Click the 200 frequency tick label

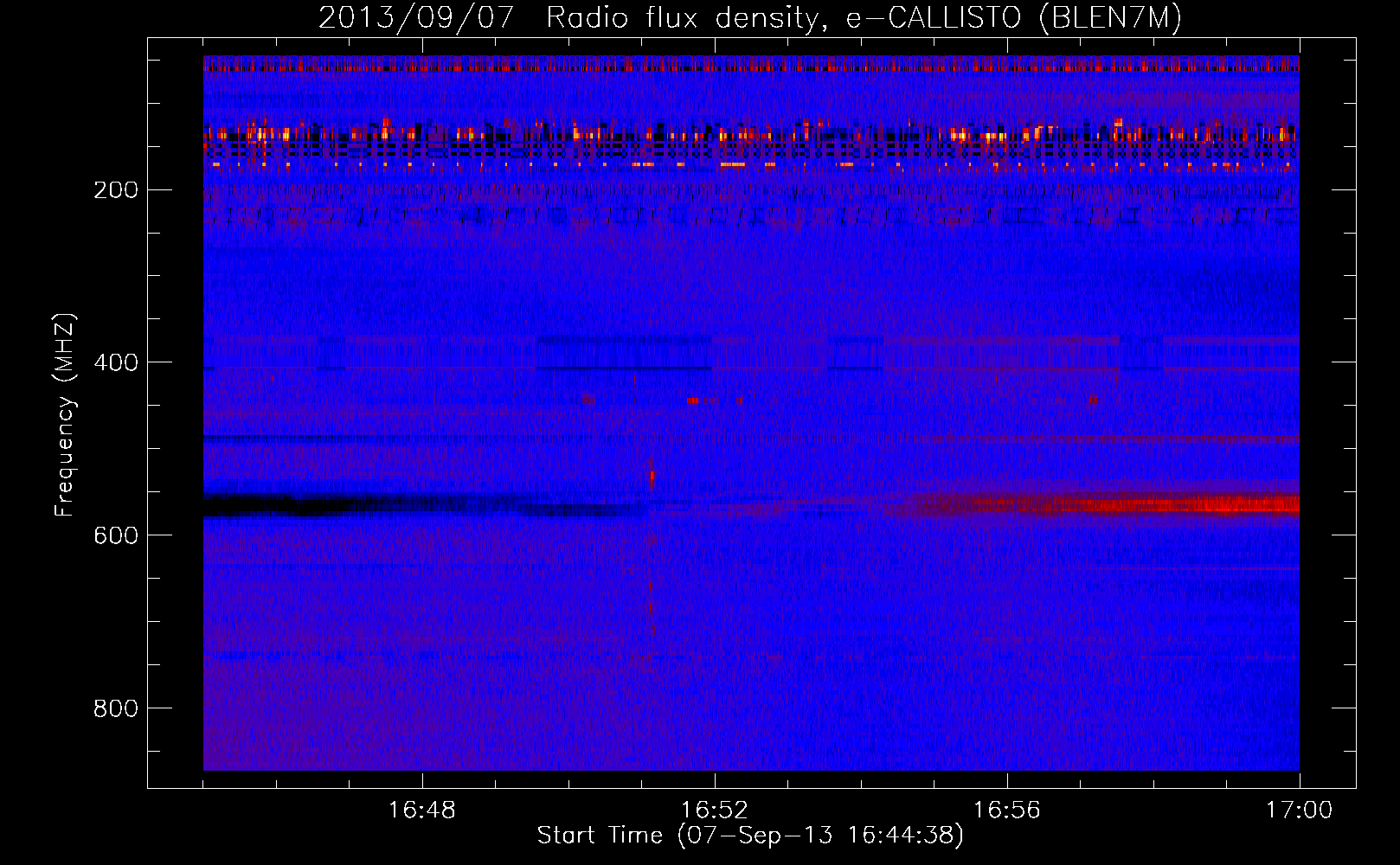[x=114, y=189]
